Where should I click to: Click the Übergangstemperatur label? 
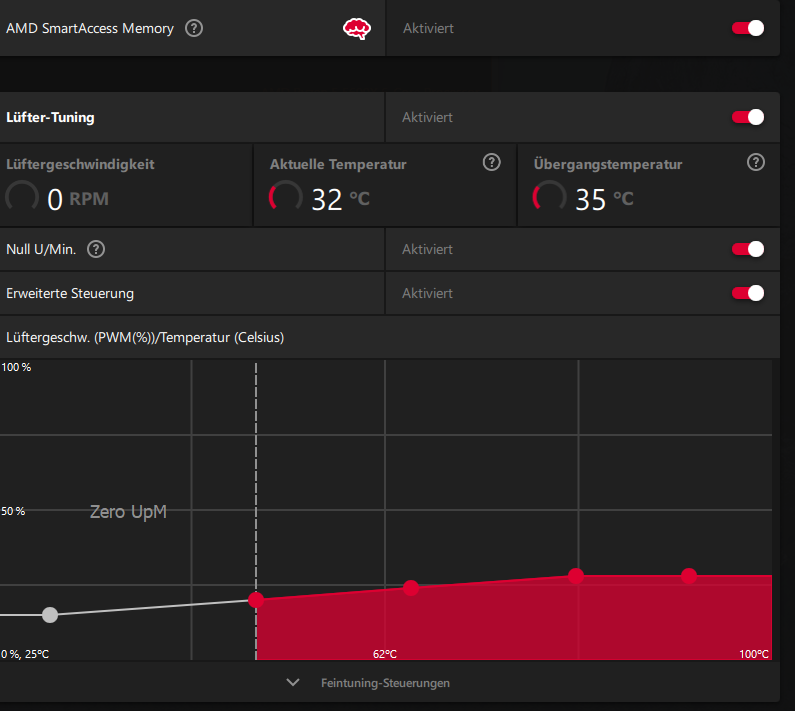[608, 165]
